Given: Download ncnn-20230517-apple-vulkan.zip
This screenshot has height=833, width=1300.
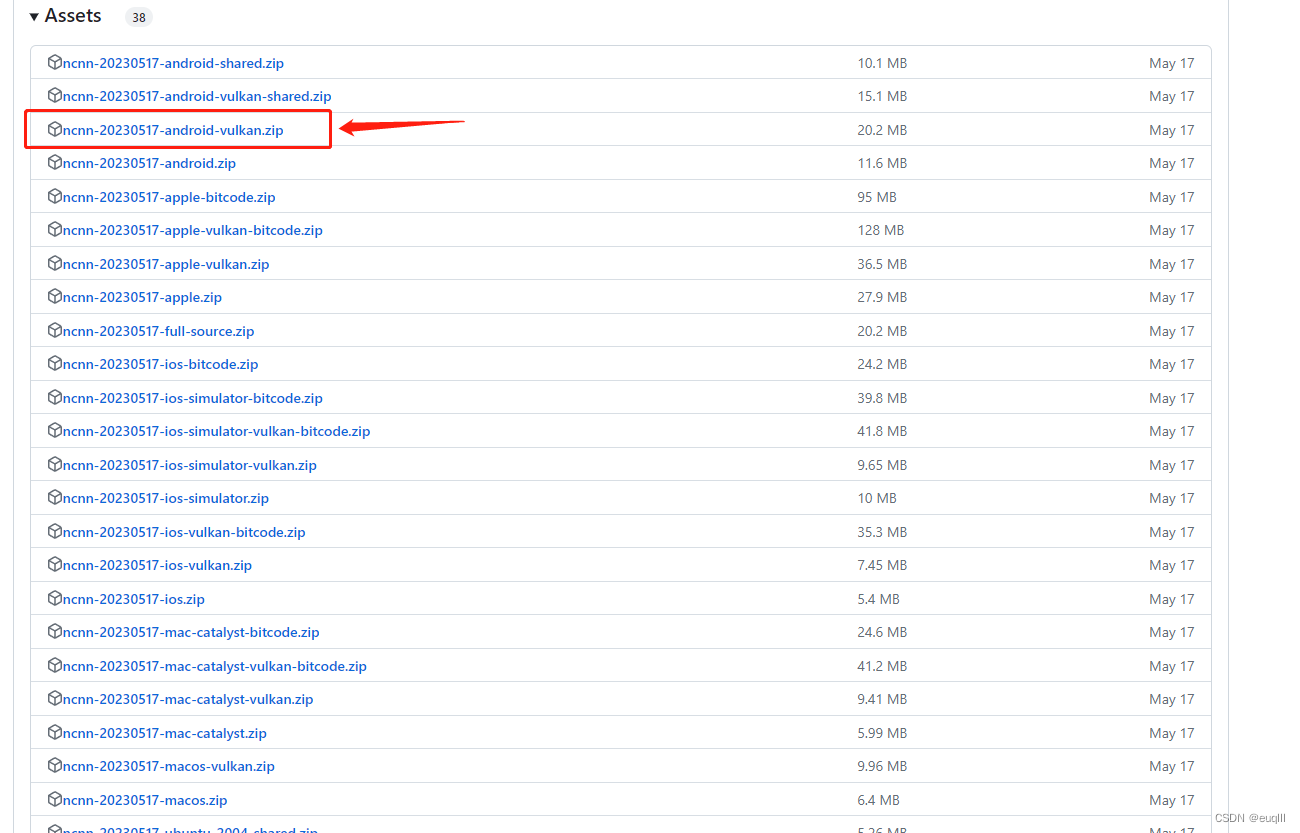Looking at the screenshot, I should click(x=166, y=264).
